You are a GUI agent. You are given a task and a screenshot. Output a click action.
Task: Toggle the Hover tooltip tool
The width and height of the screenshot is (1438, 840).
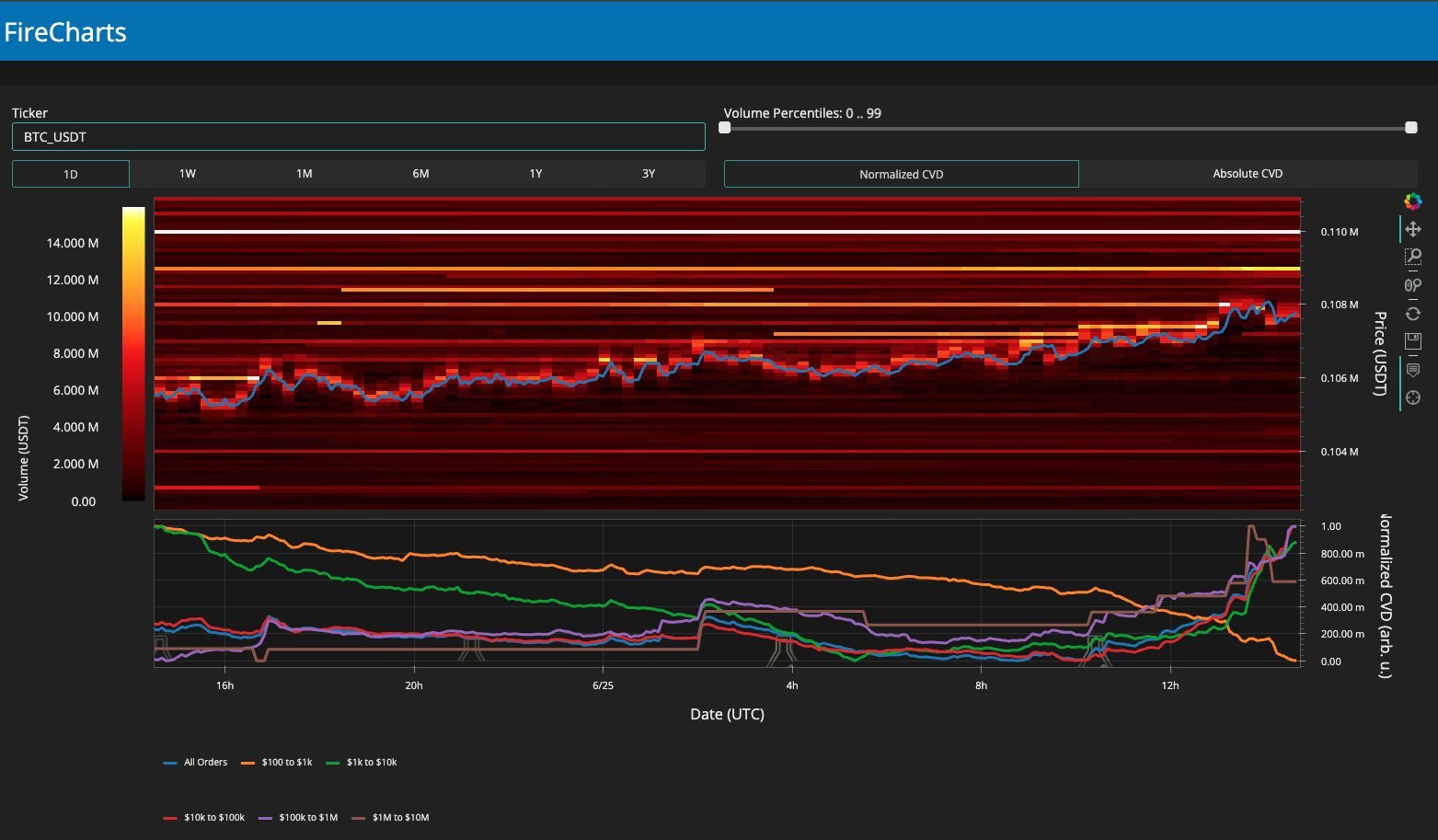coord(1413,370)
